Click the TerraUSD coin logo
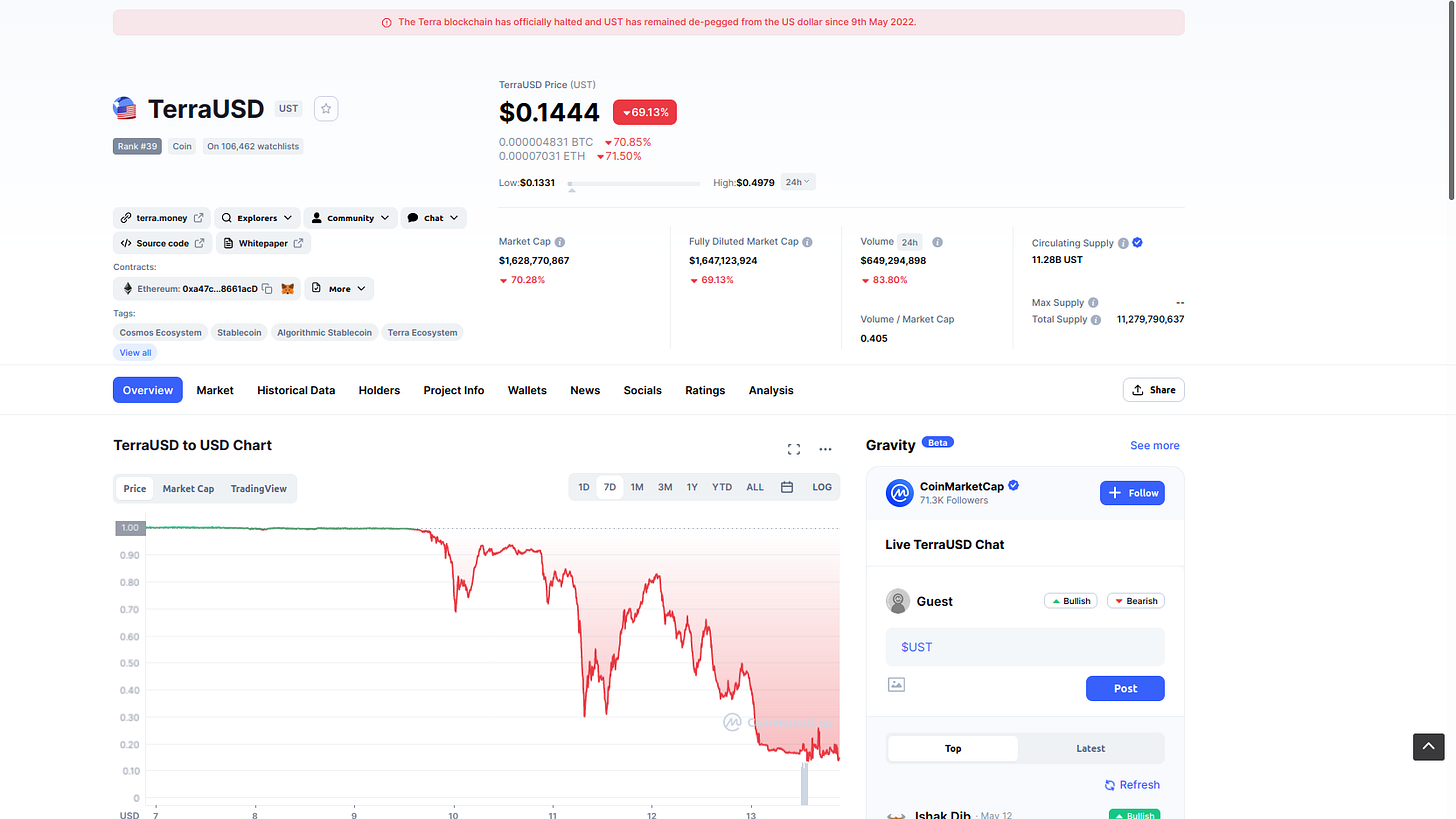 coord(125,109)
